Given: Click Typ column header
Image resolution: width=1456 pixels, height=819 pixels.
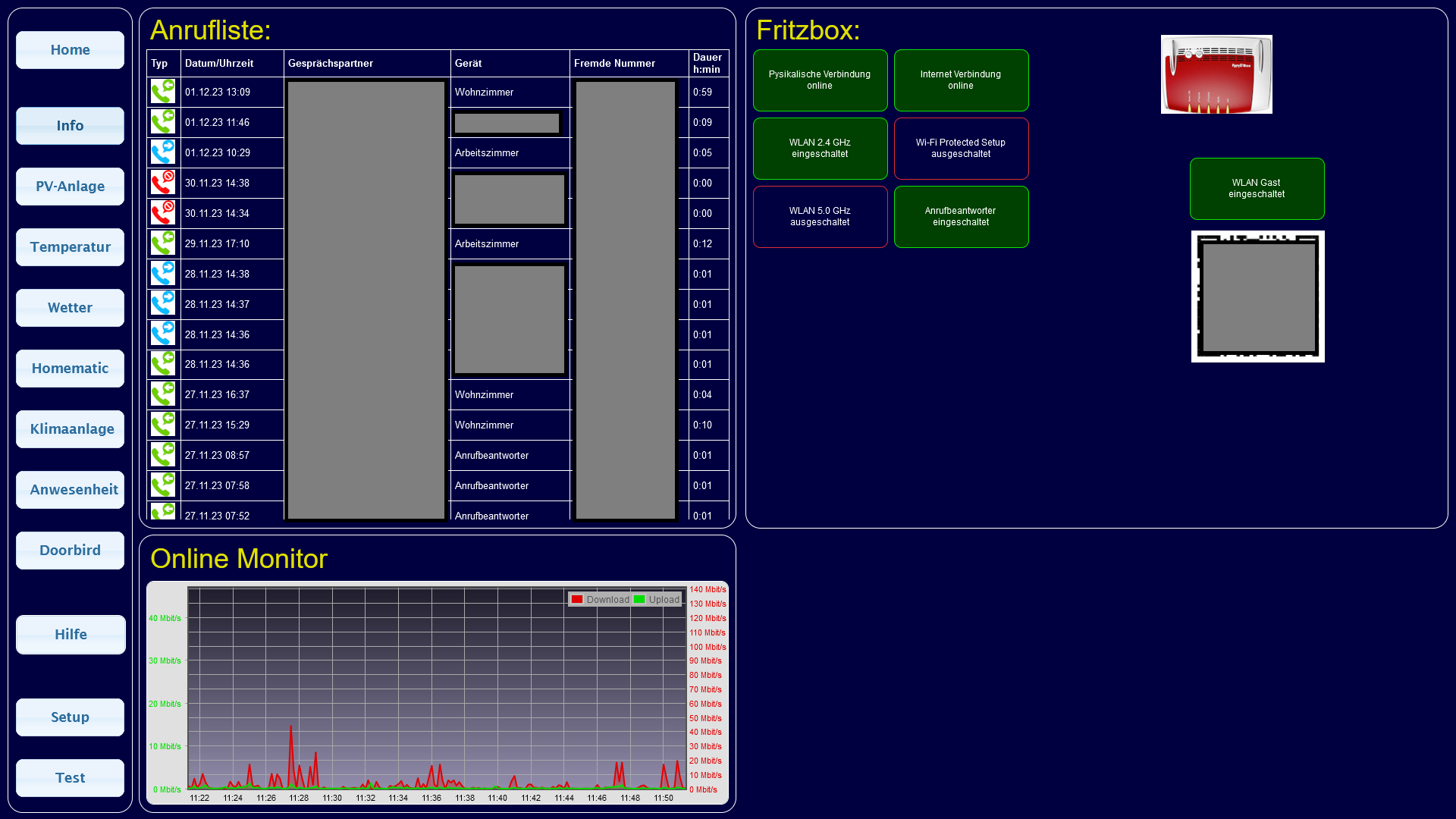Looking at the screenshot, I should tap(163, 64).
